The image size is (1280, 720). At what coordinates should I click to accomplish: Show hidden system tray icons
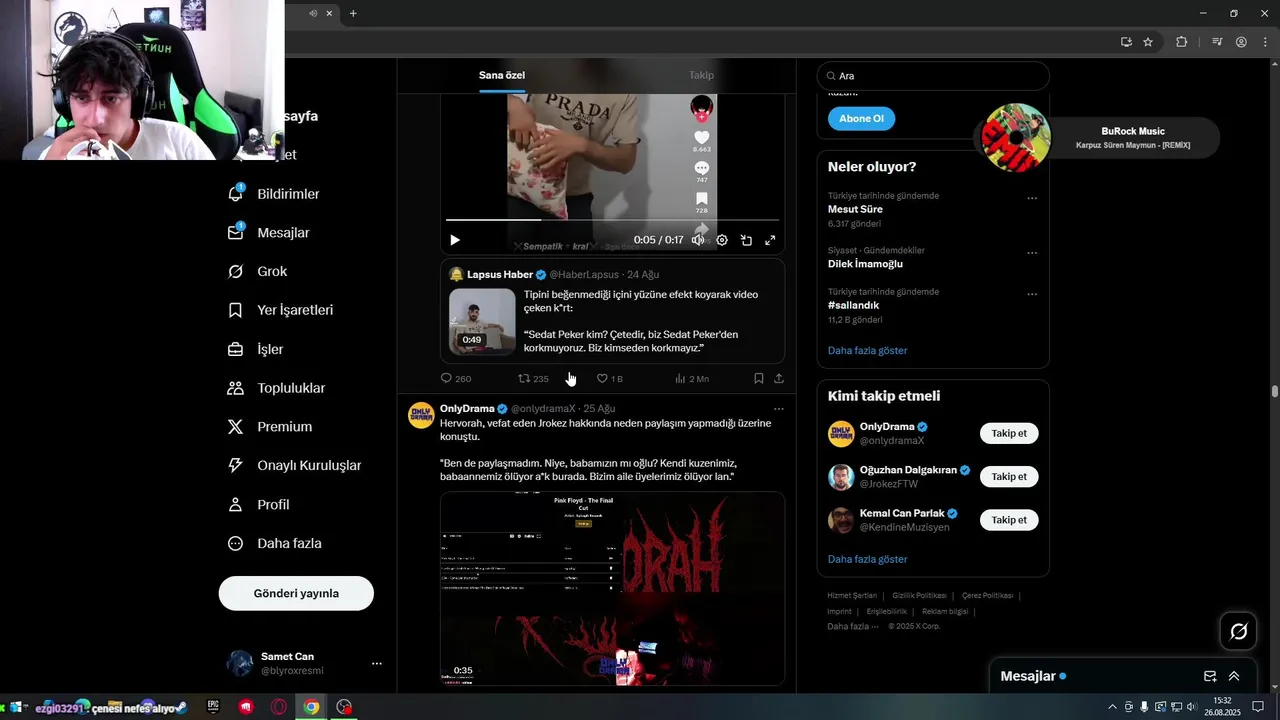click(1113, 707)
